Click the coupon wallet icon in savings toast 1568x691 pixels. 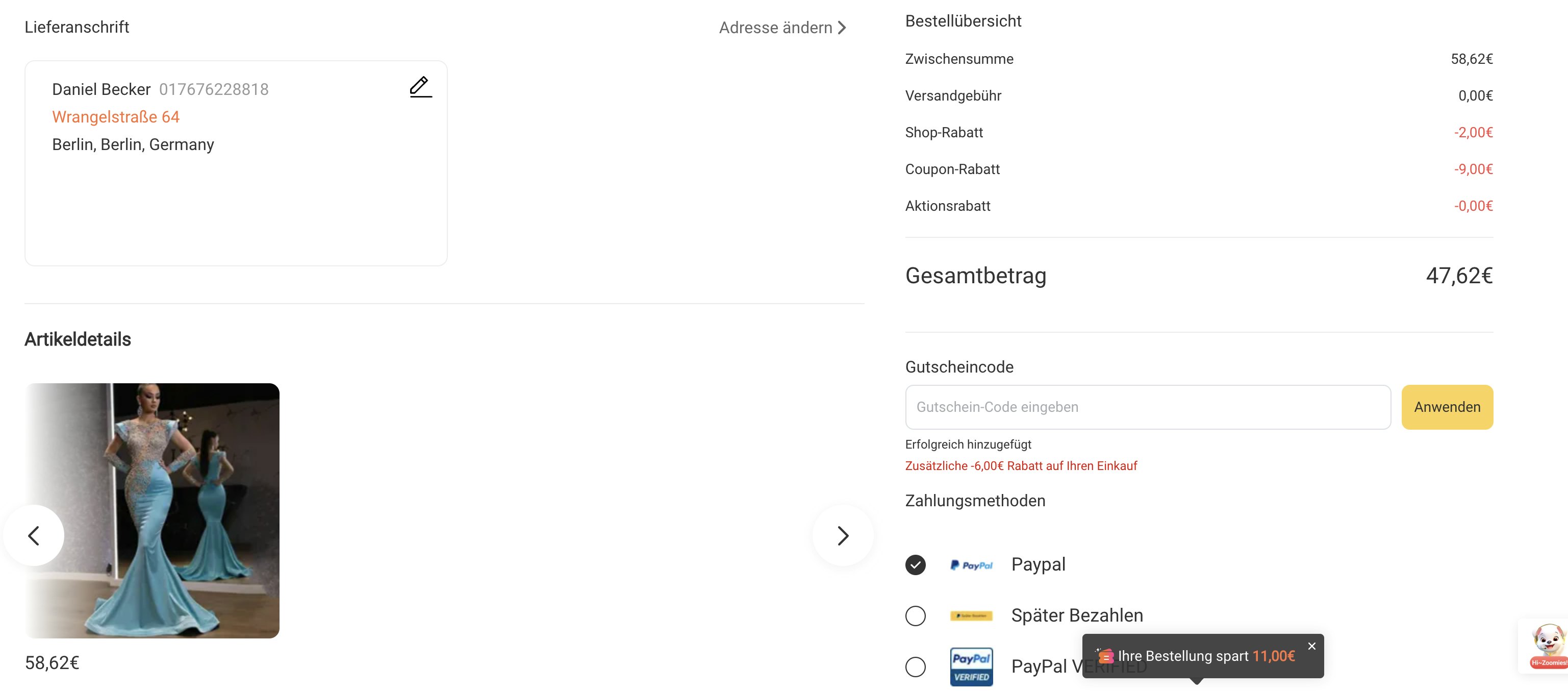[x=1105, y=656]
